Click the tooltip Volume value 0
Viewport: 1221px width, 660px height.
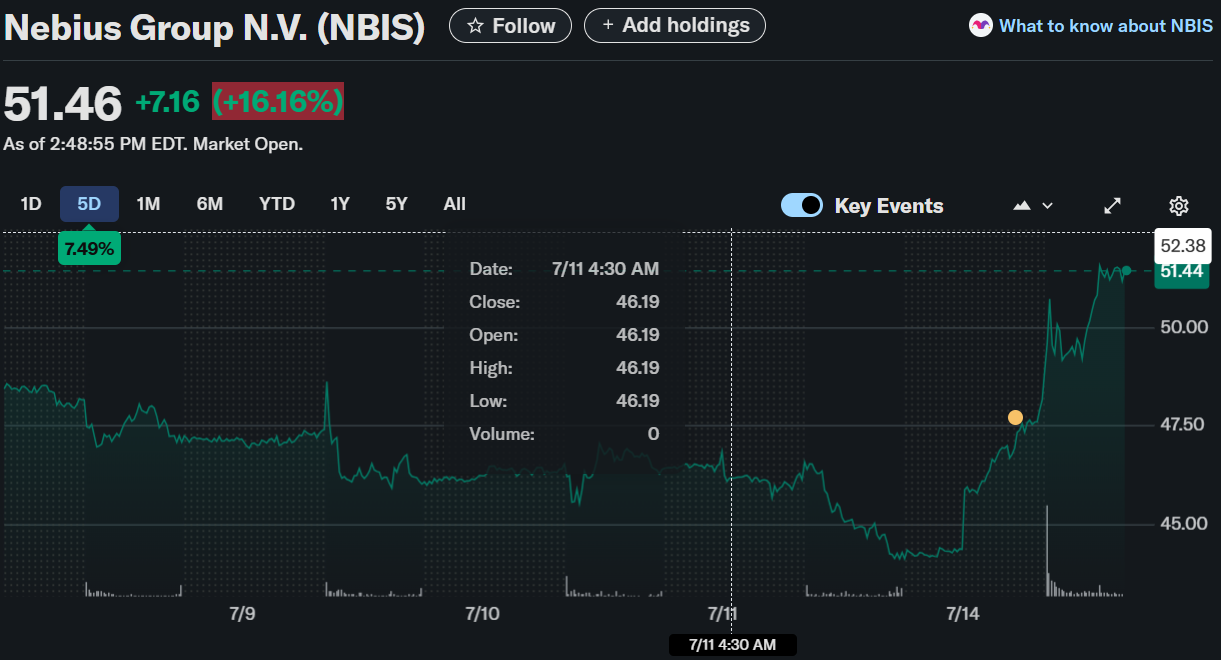pyautogui.click(x=653, y=434)
